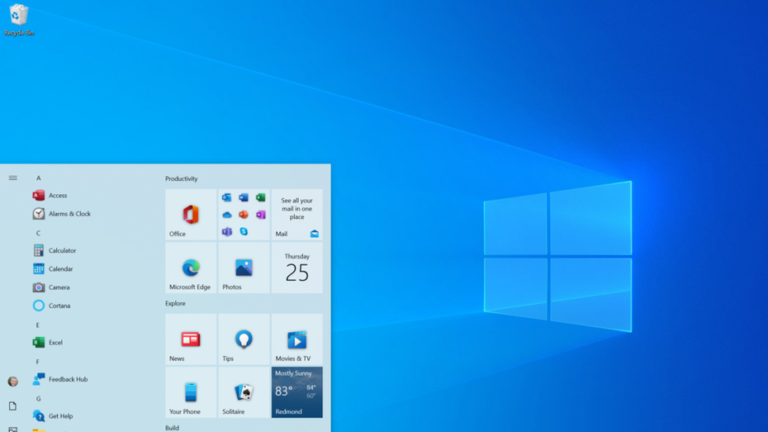The image size is (768, 432).
Task: Open the News tile
Action: coord(191,339)
